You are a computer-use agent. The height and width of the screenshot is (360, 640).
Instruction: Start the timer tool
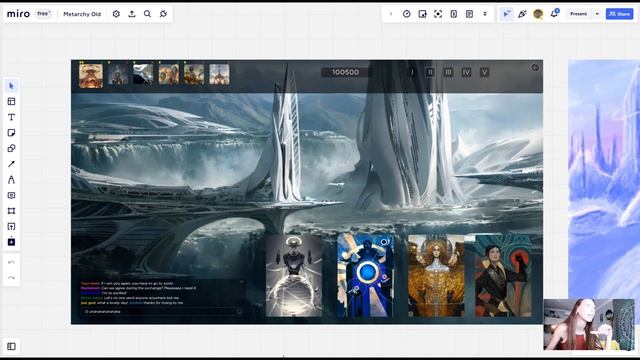tap(407, 14)
